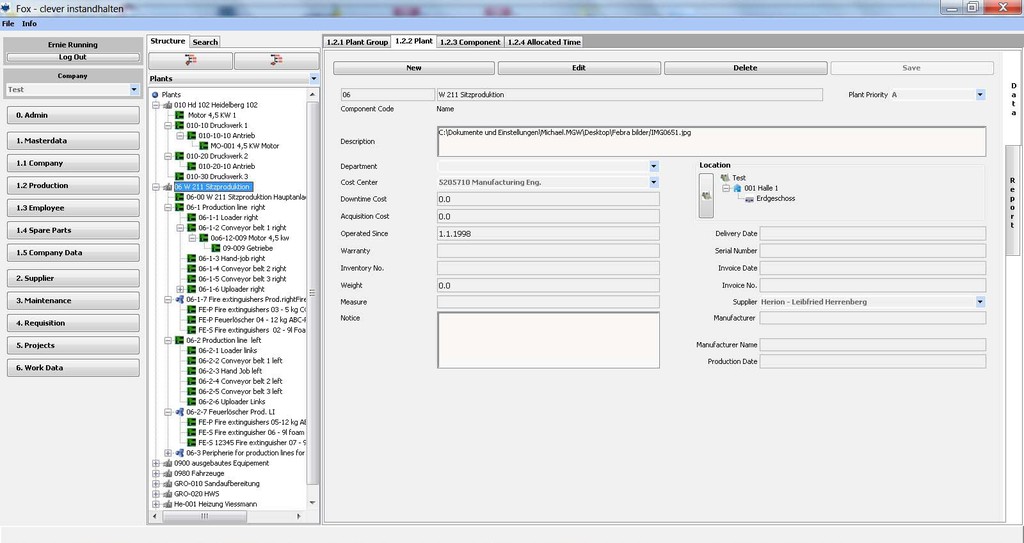Click the left tree-structure icon button under Structure tab

pyautogui.click(x=190, y=61)
